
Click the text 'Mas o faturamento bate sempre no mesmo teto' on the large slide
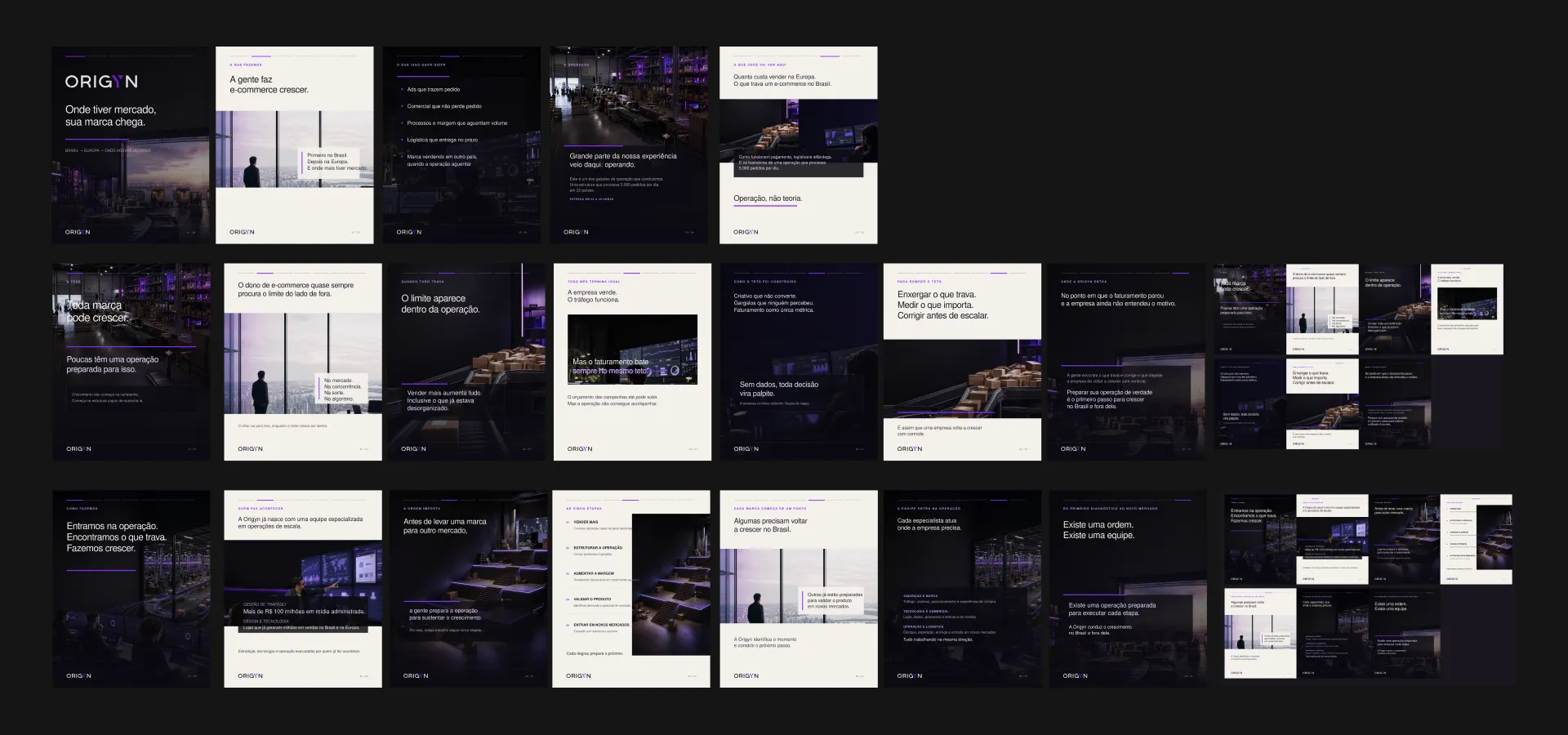610,366
